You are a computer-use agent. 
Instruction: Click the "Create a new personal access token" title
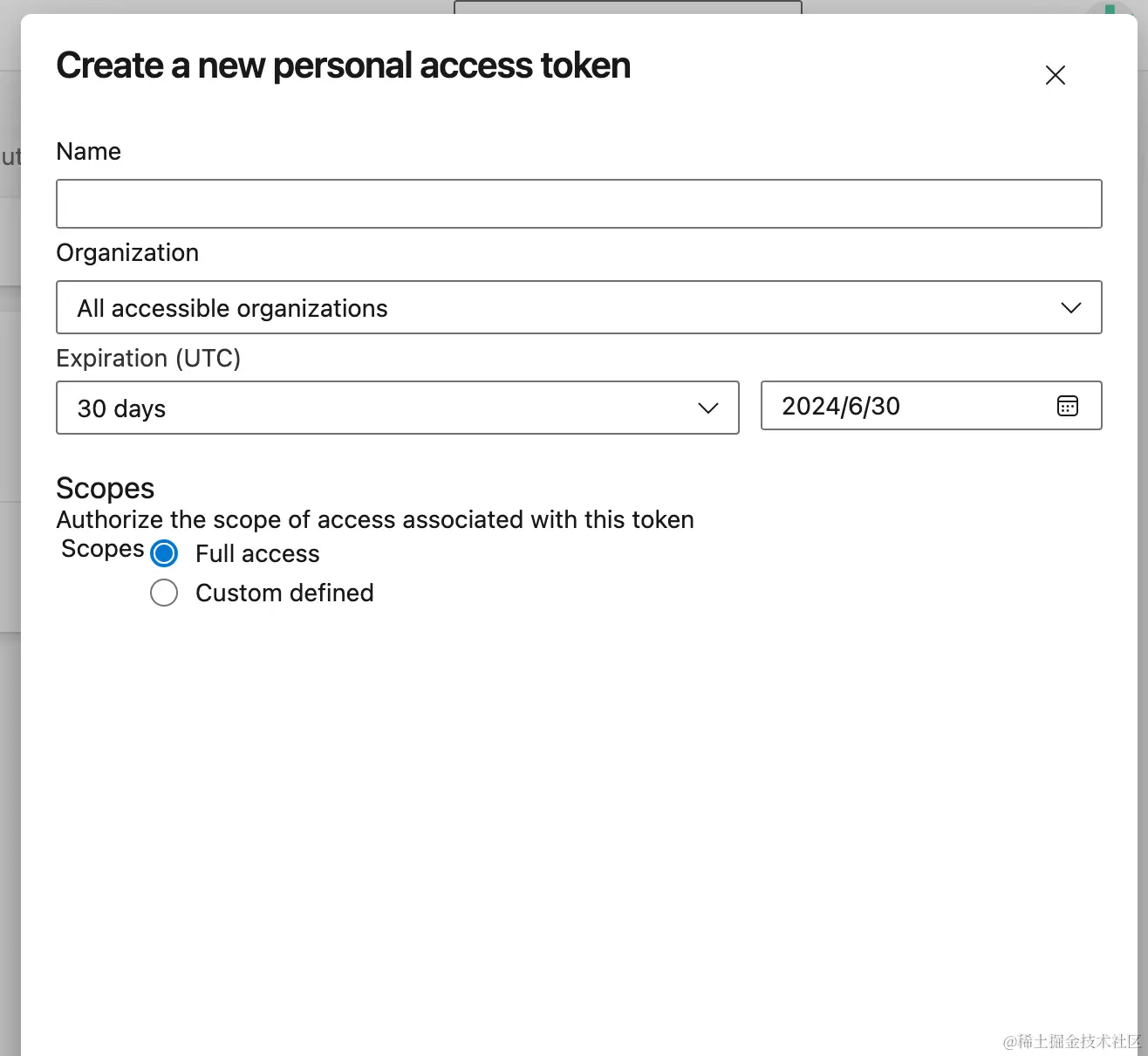343,66
